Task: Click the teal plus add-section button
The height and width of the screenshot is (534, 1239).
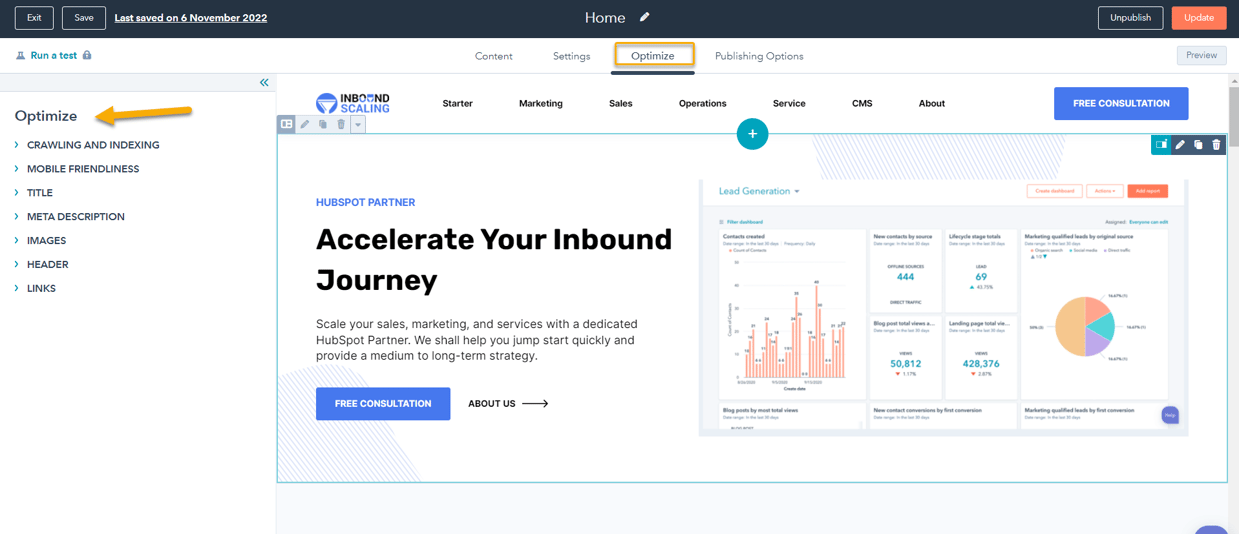Action: [x=752, y=134]
